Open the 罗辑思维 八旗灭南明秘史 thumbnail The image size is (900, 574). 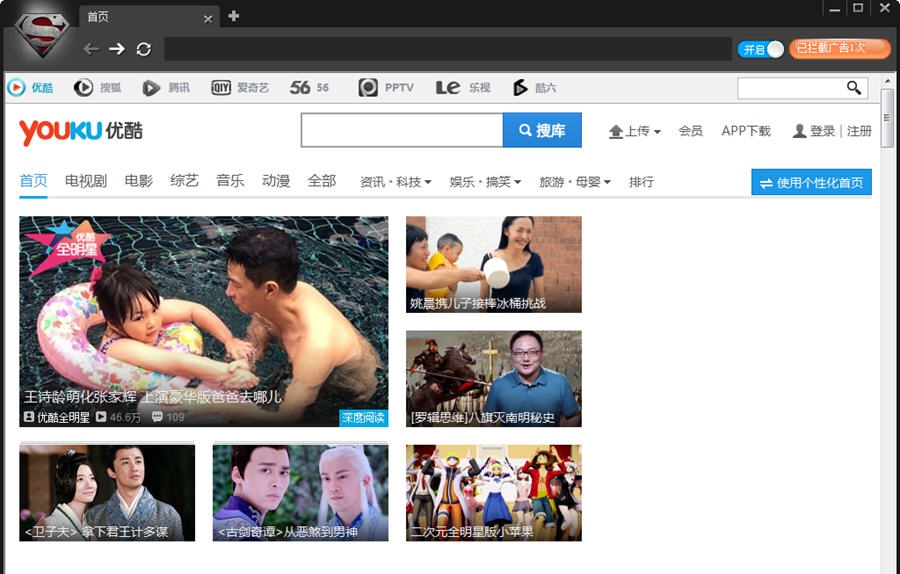click(x=494, y=378)
